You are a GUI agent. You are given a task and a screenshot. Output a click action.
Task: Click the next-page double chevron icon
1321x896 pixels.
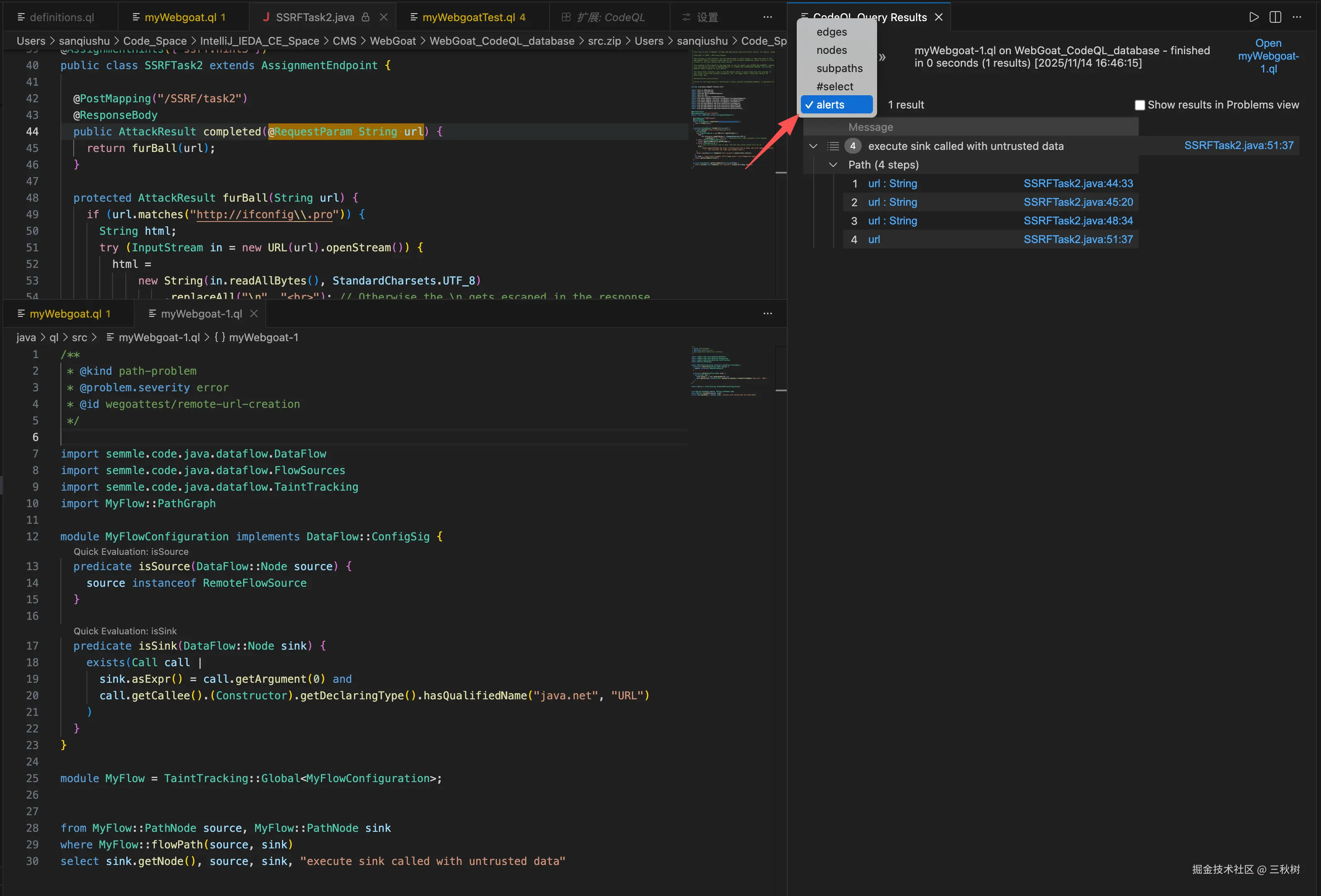(882, 57)
